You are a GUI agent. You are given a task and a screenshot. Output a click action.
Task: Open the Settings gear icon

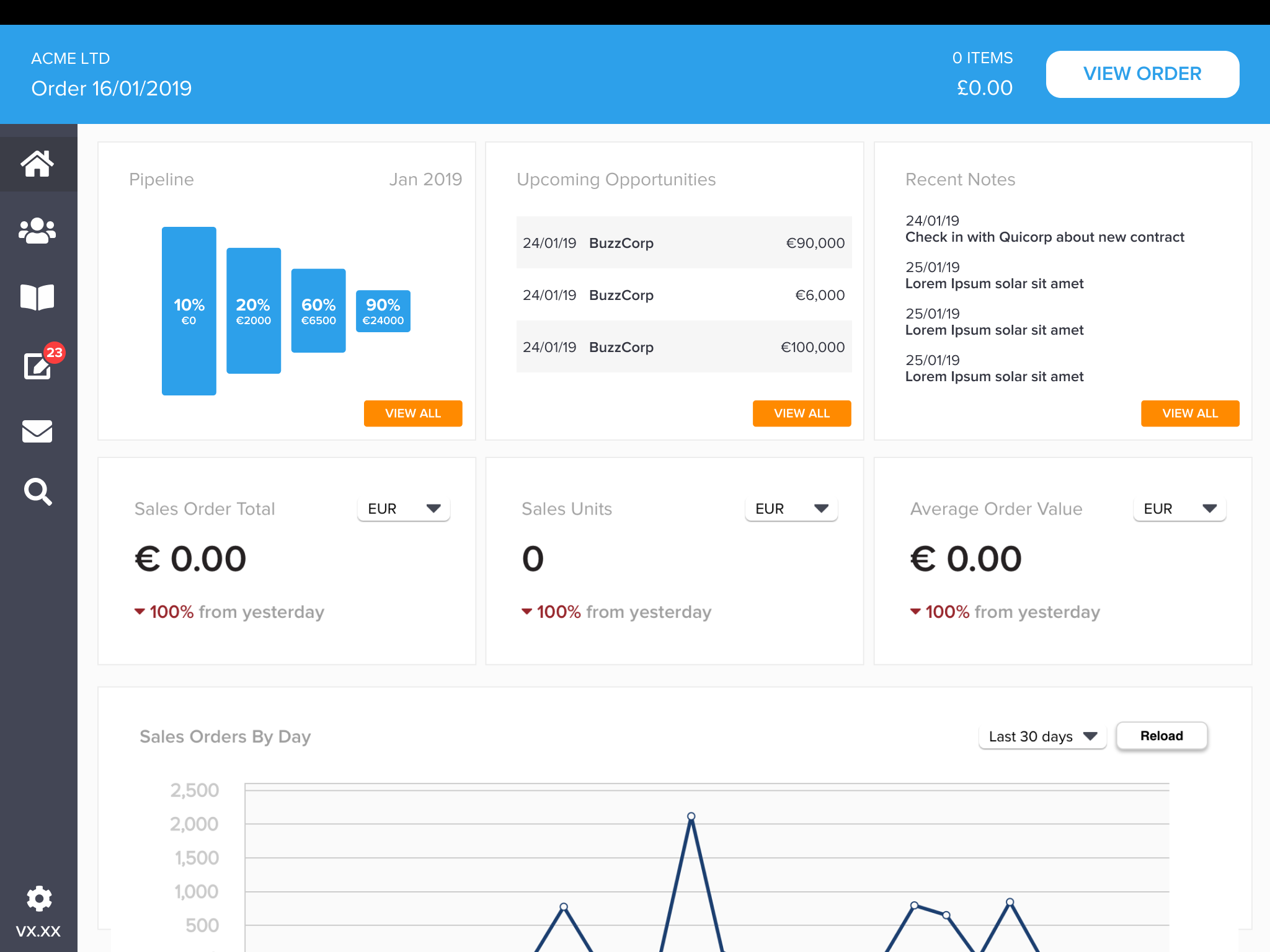[x=39, y=899]
